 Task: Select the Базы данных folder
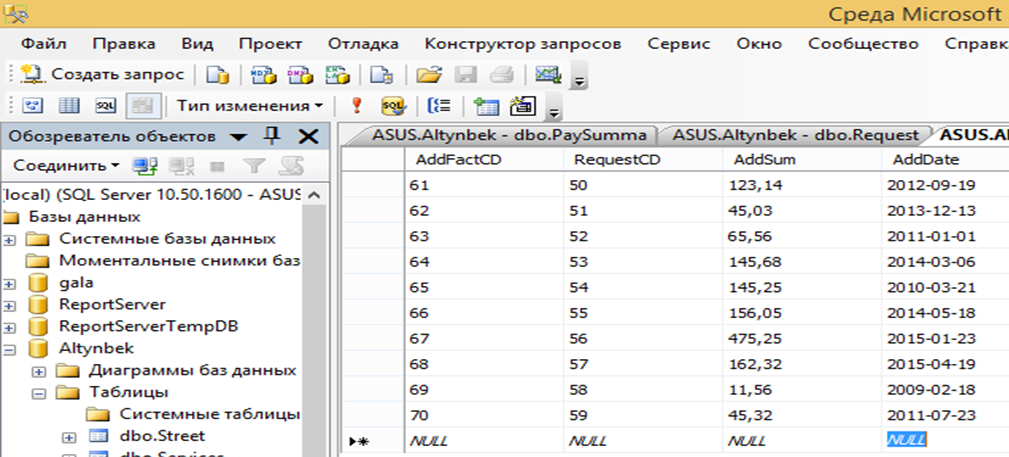click(x=84, y=217)
